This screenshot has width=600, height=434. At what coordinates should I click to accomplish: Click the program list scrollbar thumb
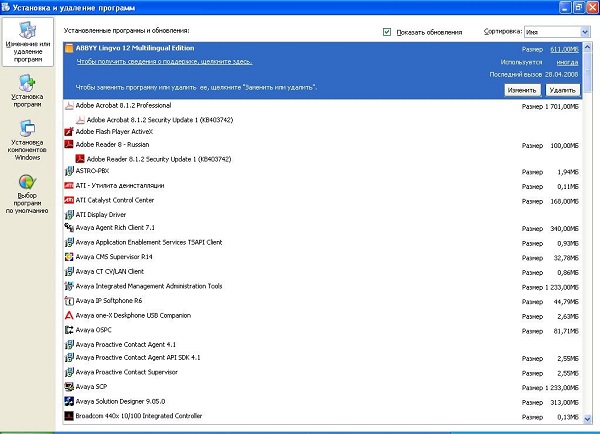[x=588, y=72]
